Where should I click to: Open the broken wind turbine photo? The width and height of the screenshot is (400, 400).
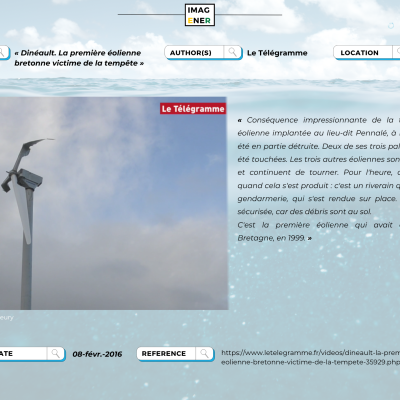coord(113,203)
